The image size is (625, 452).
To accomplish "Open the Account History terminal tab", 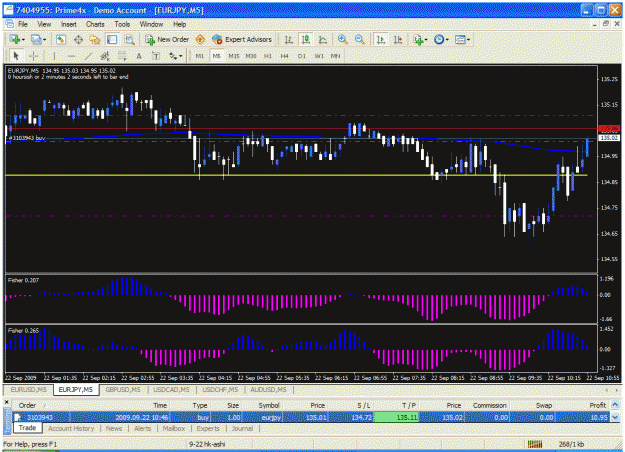I will pos(71,428).
